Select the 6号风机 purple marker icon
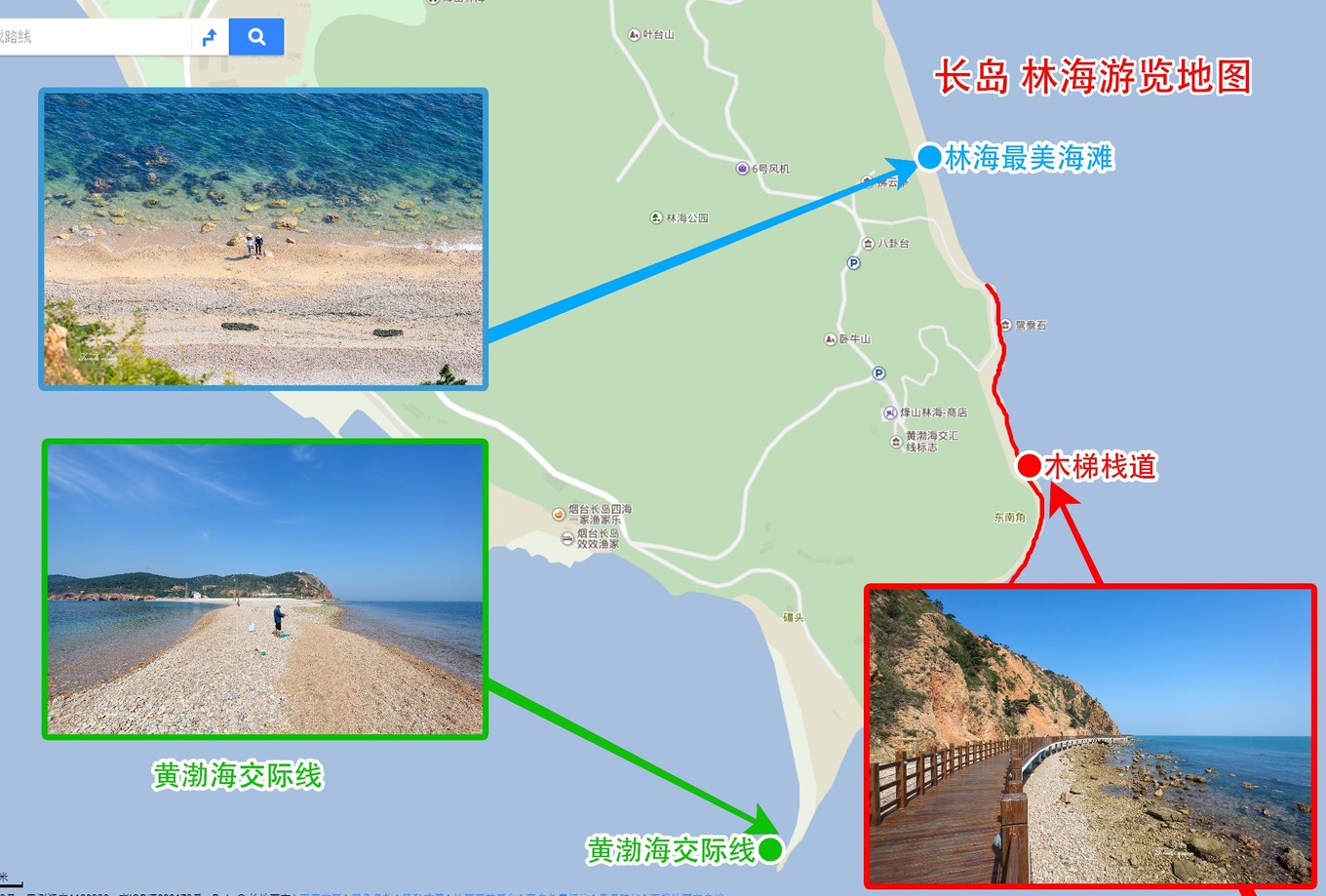Viewport: 1326px width, 896px height. click(742, 169)
